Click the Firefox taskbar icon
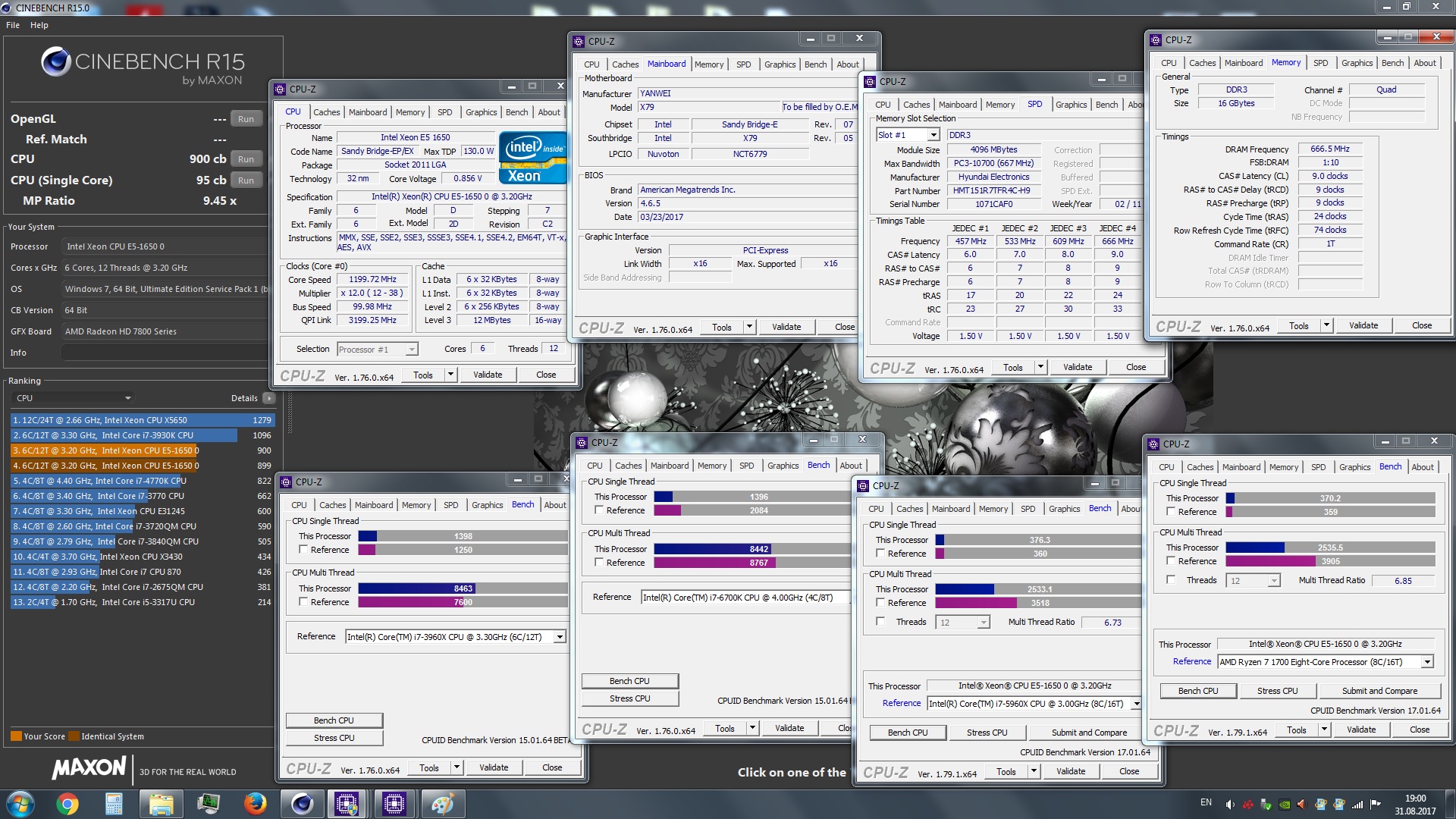The width and height of the screenshot is (1456, 819). 255,804
